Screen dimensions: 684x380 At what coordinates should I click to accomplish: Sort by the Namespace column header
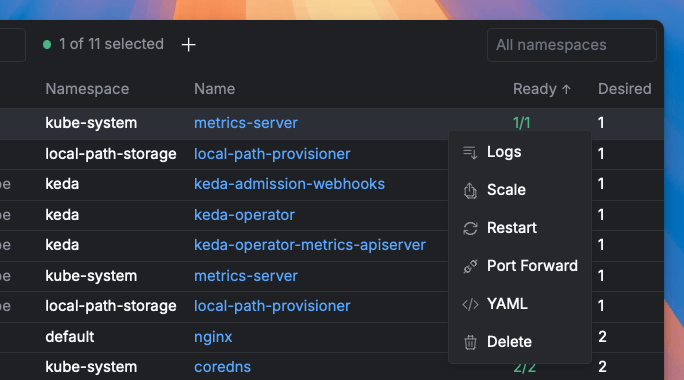87,89
